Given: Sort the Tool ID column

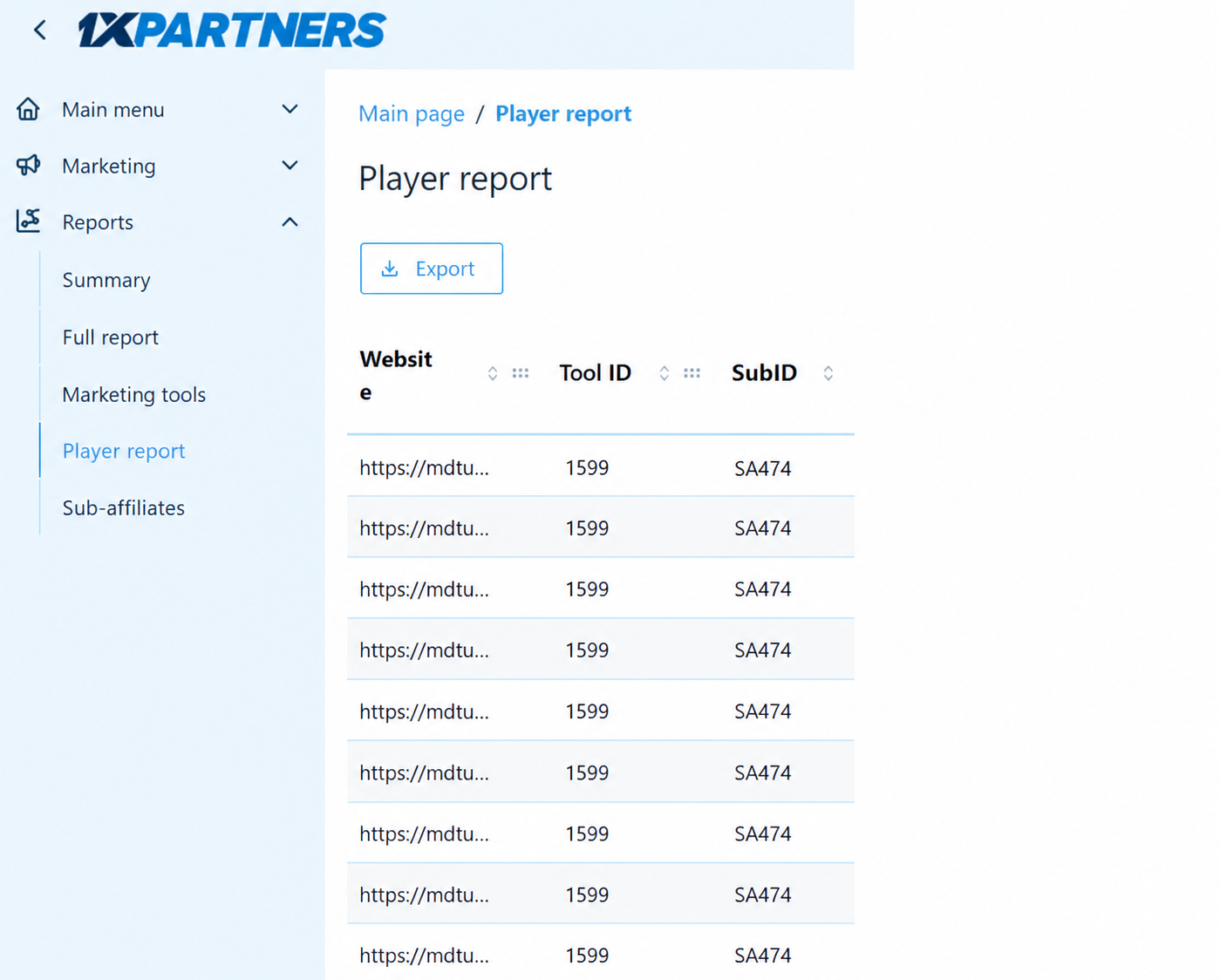Looking at the screenshot, I should [x=665, y=373].
